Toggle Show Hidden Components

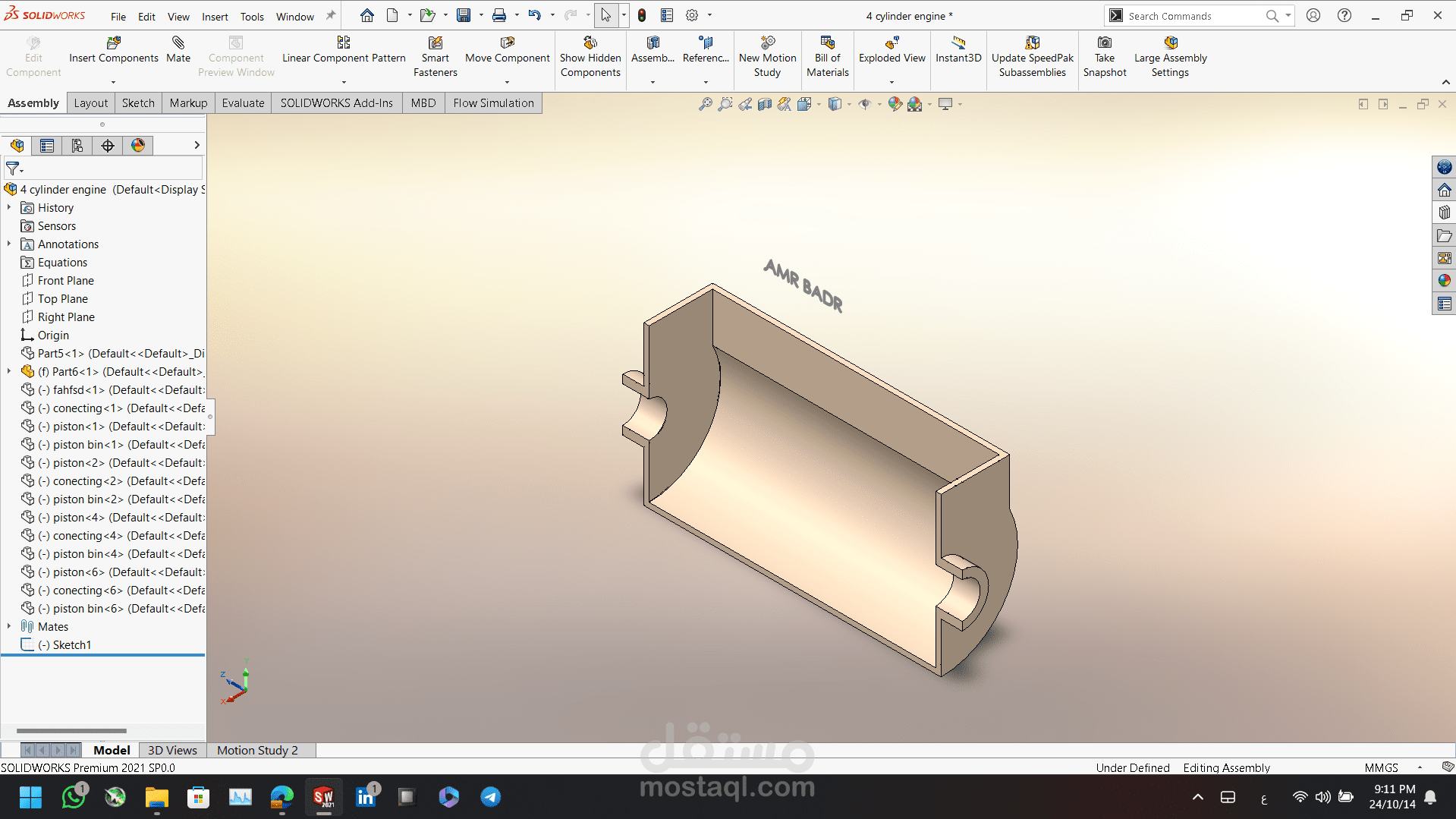coord(590,43)
